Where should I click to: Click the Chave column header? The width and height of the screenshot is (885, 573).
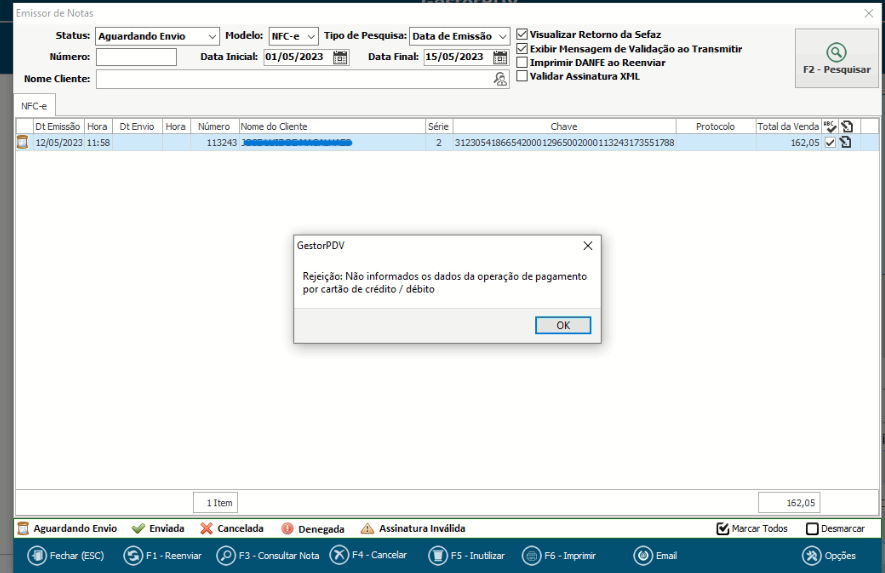(563, 127)
